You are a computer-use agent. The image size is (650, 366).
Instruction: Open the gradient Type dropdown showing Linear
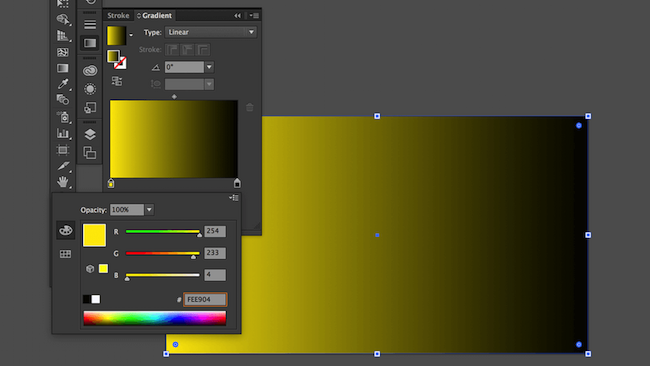pos(211,32)
